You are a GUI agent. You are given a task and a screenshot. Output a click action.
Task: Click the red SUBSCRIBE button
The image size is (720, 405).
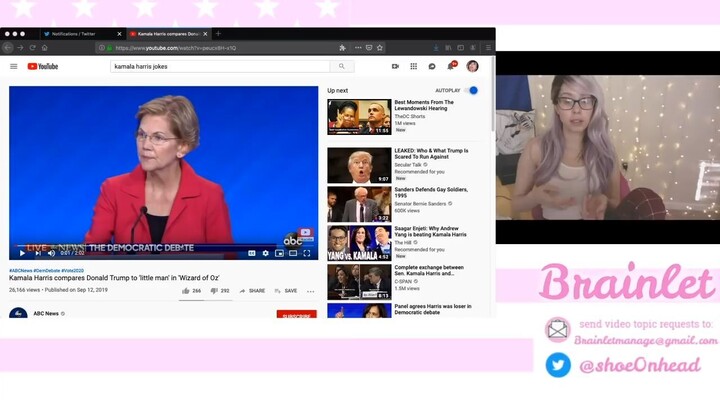point(297,315)
